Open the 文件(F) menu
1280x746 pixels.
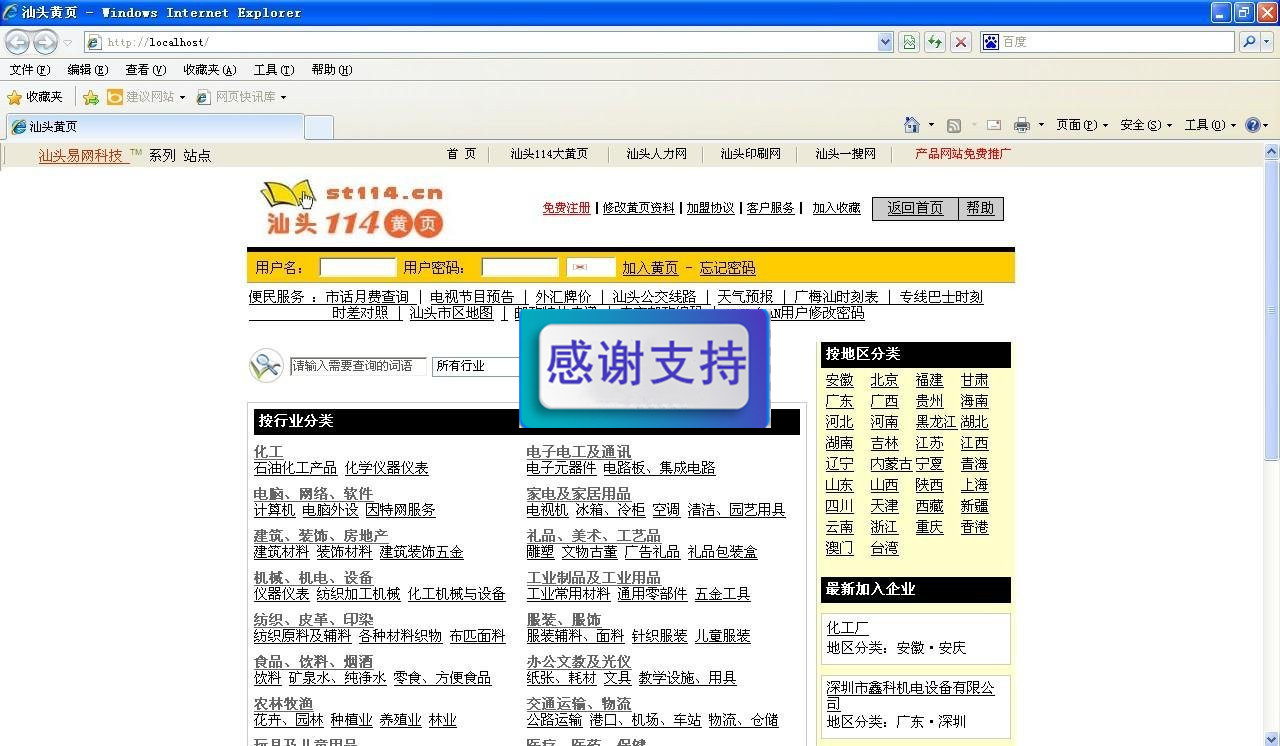(29, 70)
